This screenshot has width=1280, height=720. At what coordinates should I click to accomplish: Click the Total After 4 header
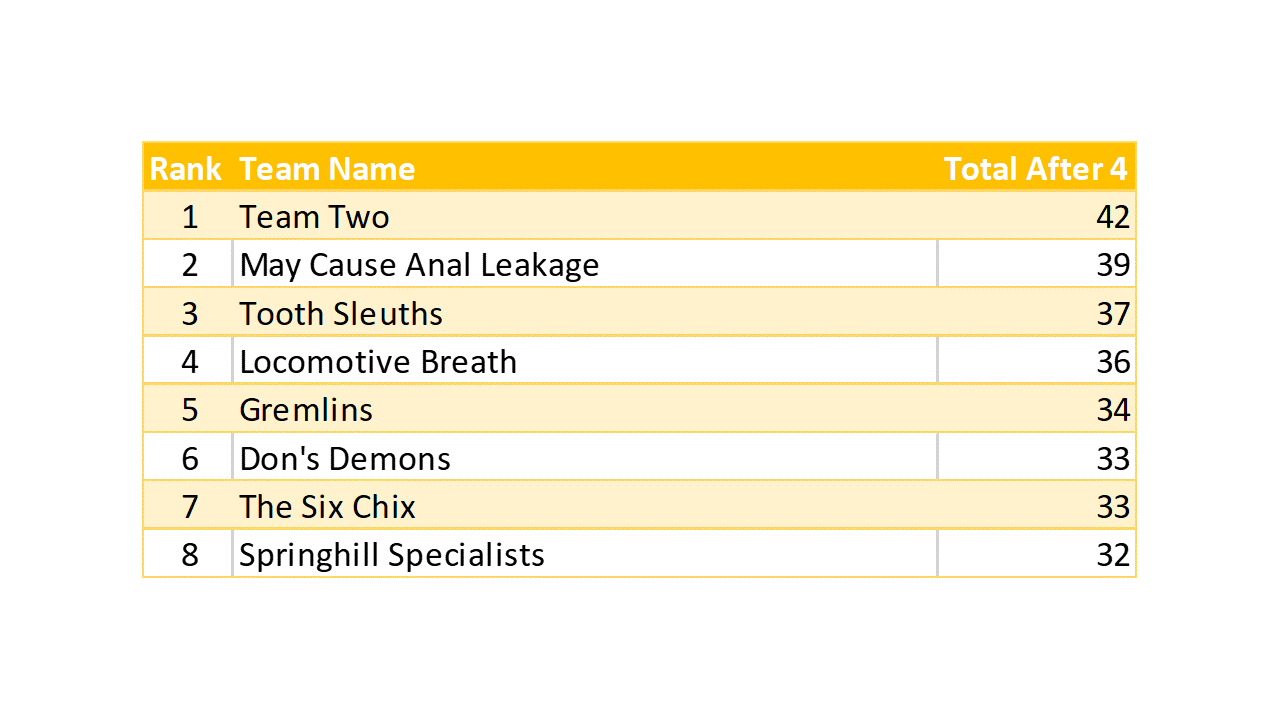pos(1035,169)
